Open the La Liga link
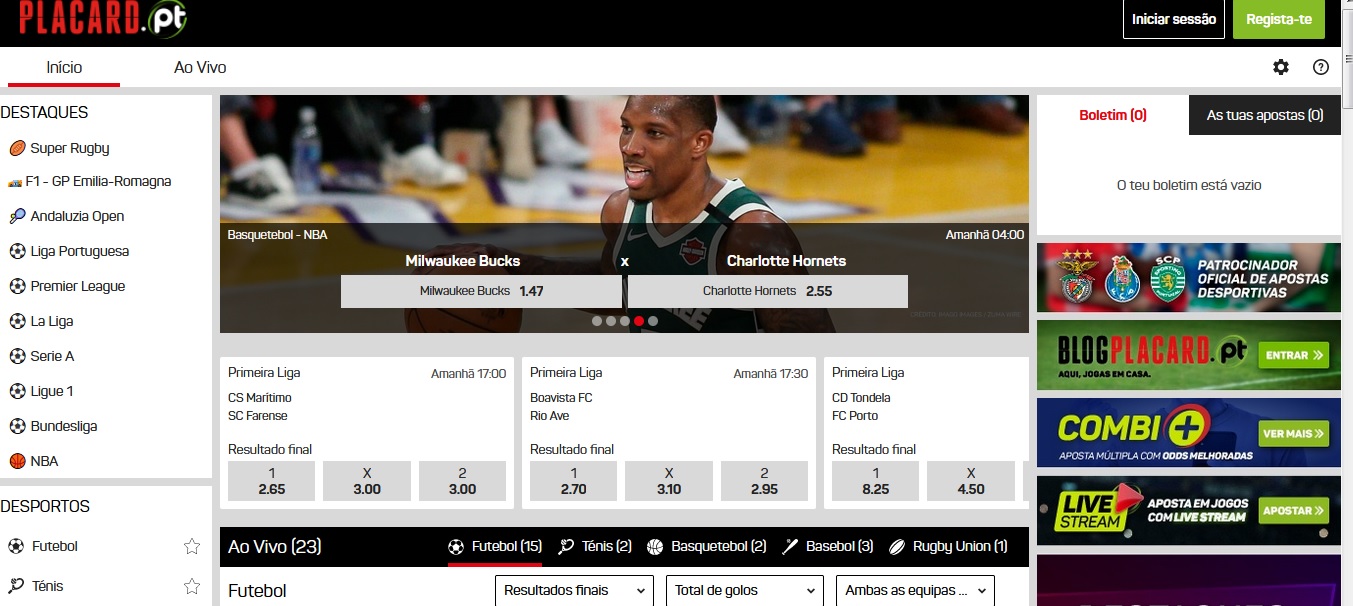 (x=52, y=321)
